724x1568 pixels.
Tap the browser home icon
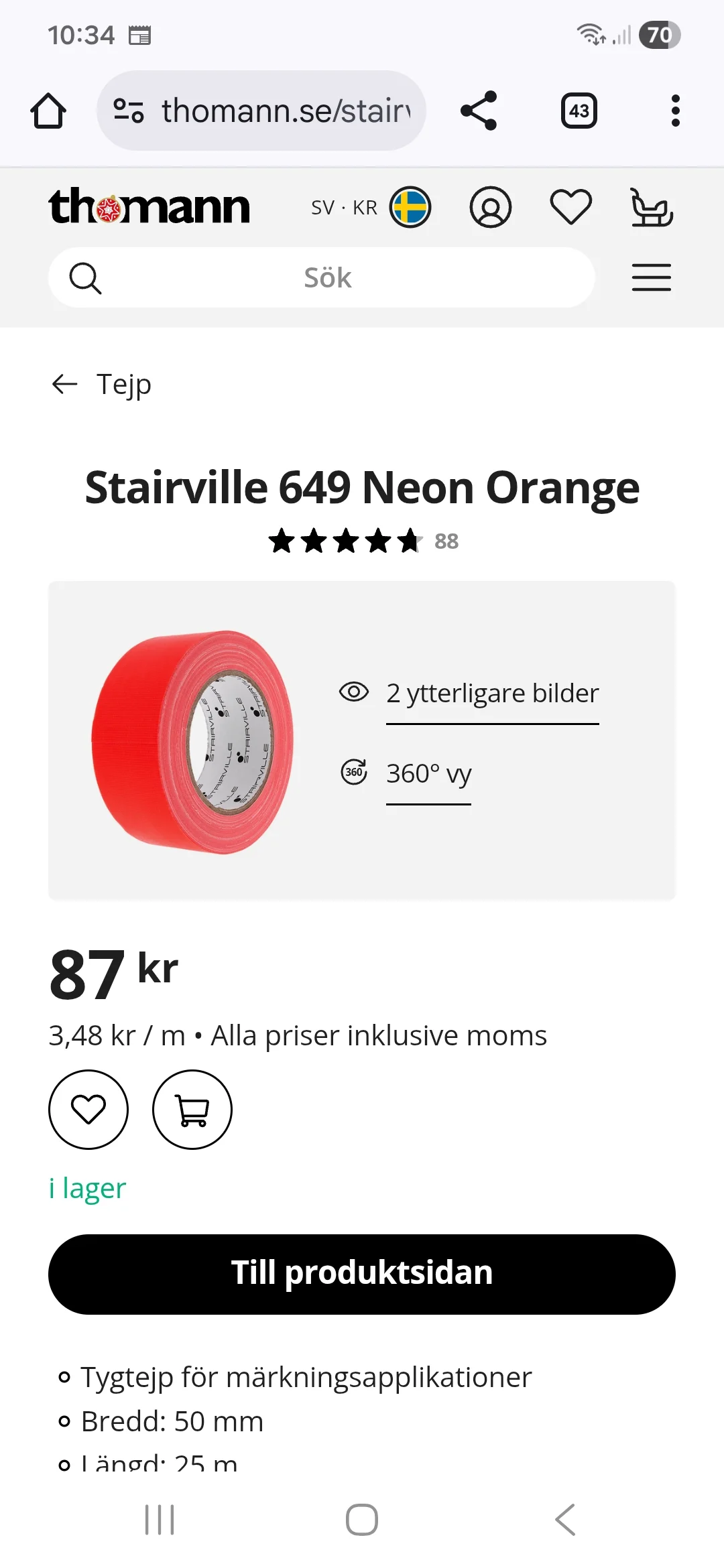[48, 111]
